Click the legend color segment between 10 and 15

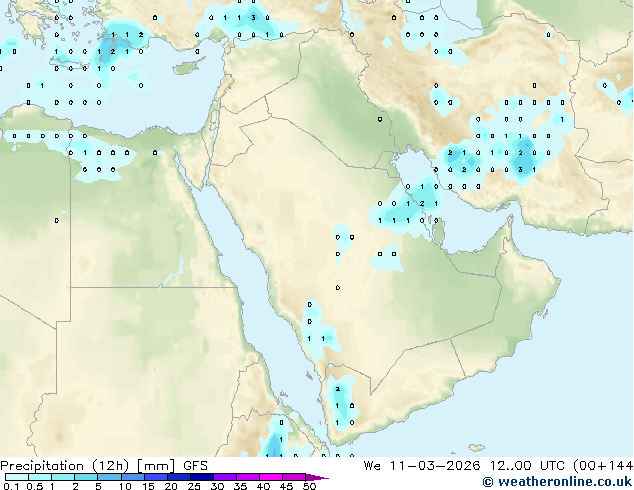coord(132,477)
